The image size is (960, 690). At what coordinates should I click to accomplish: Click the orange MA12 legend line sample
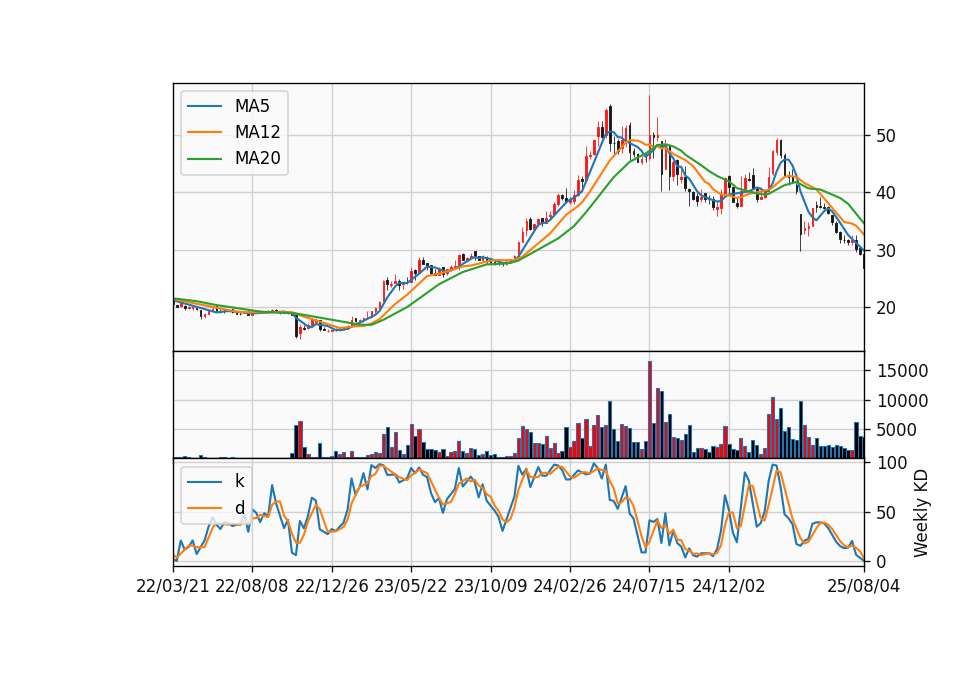pos(204,132)
